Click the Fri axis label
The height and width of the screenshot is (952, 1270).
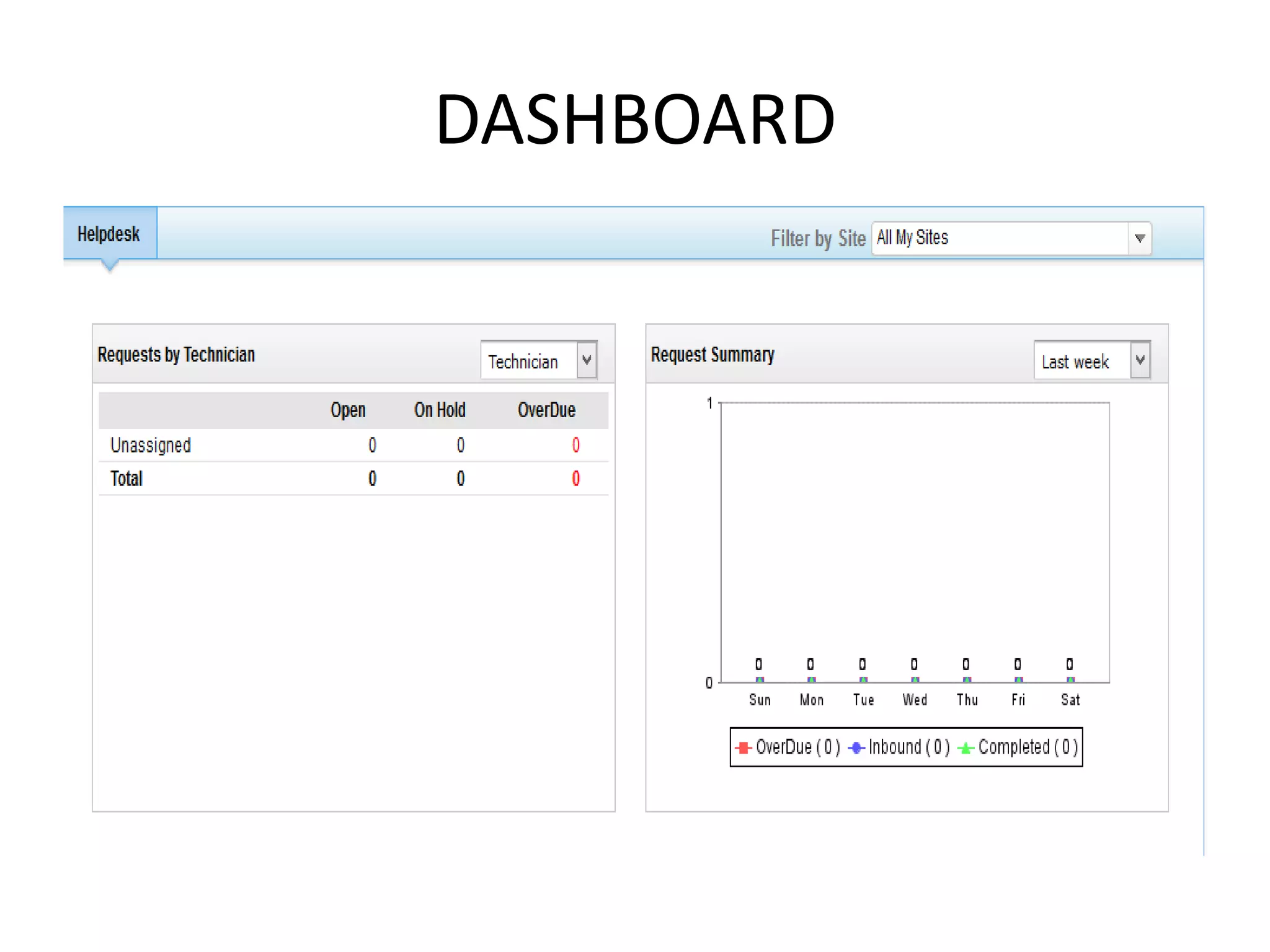pos(1018,700)
